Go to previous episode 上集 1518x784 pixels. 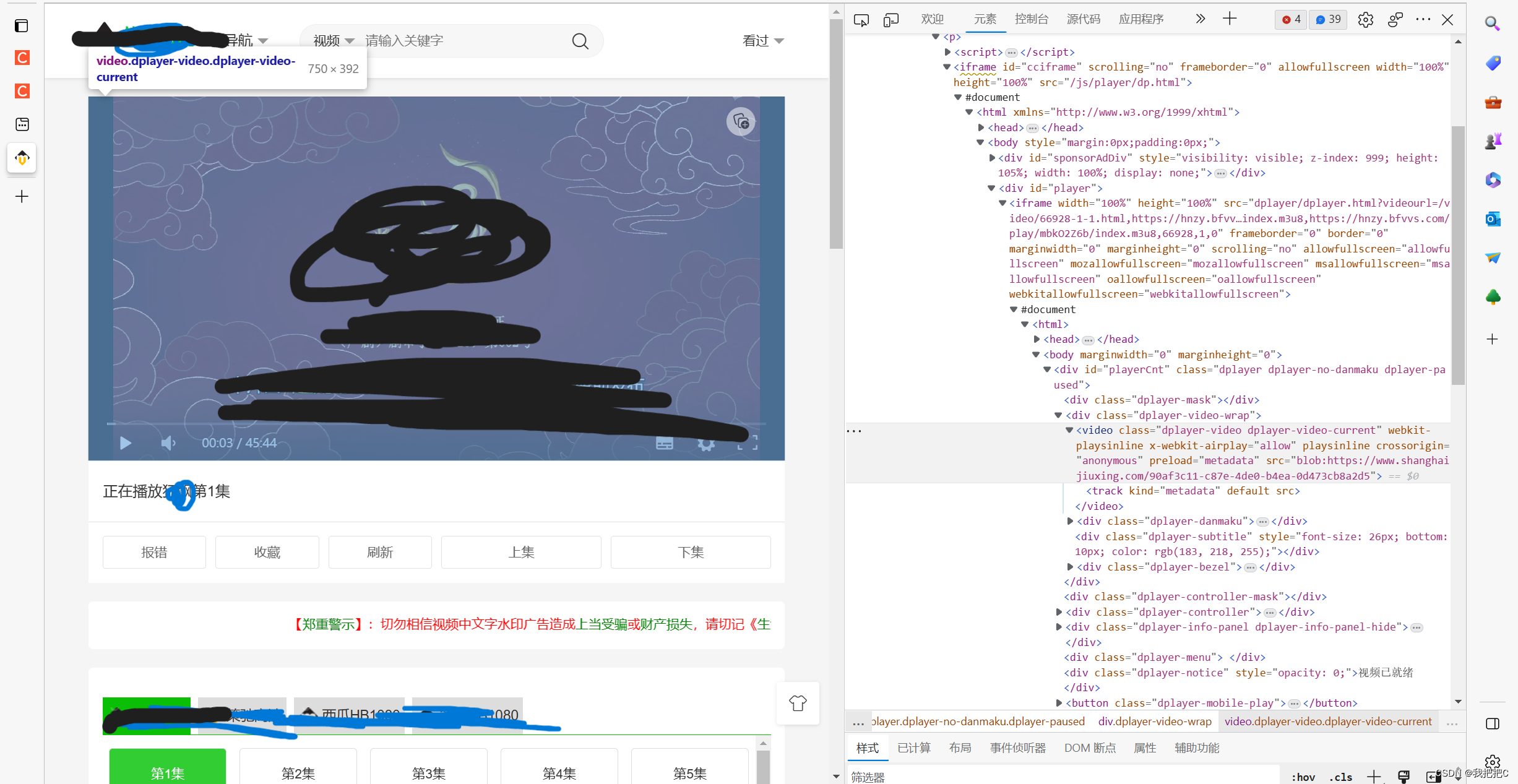(521, 552)
